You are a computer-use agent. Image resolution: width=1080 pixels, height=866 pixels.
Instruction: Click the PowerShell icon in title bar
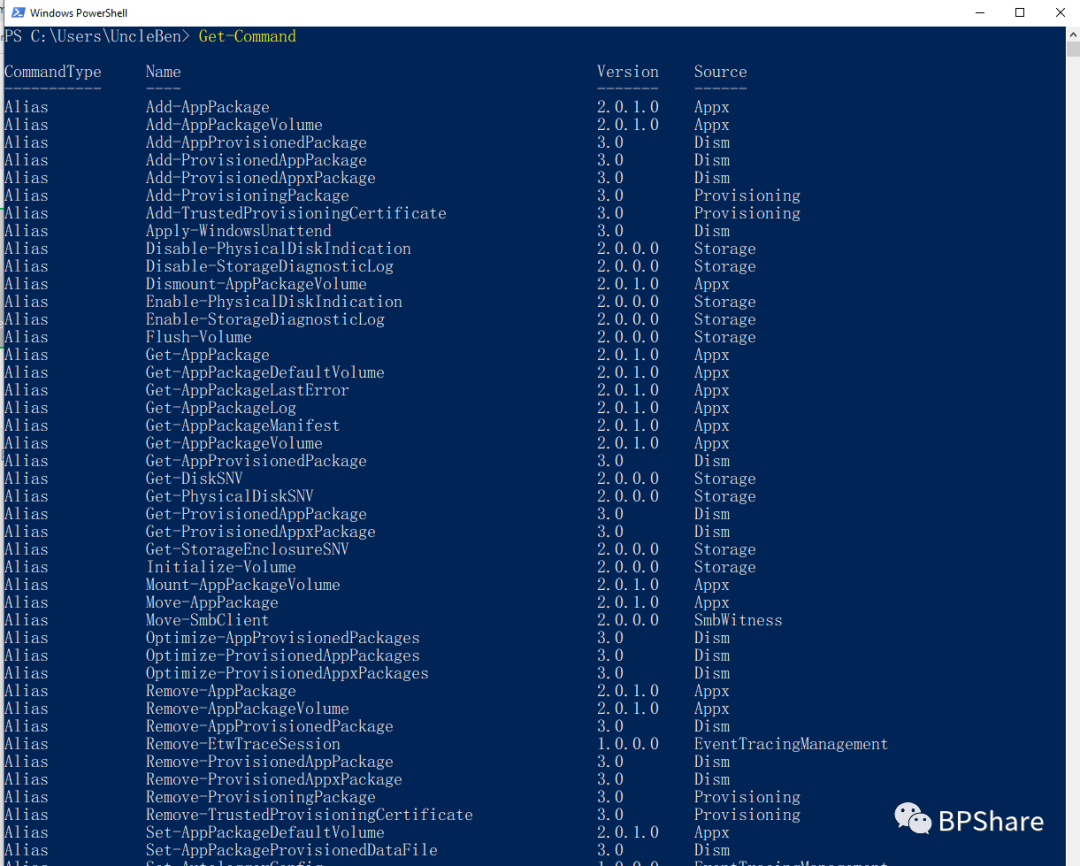(x=19, y=12)
